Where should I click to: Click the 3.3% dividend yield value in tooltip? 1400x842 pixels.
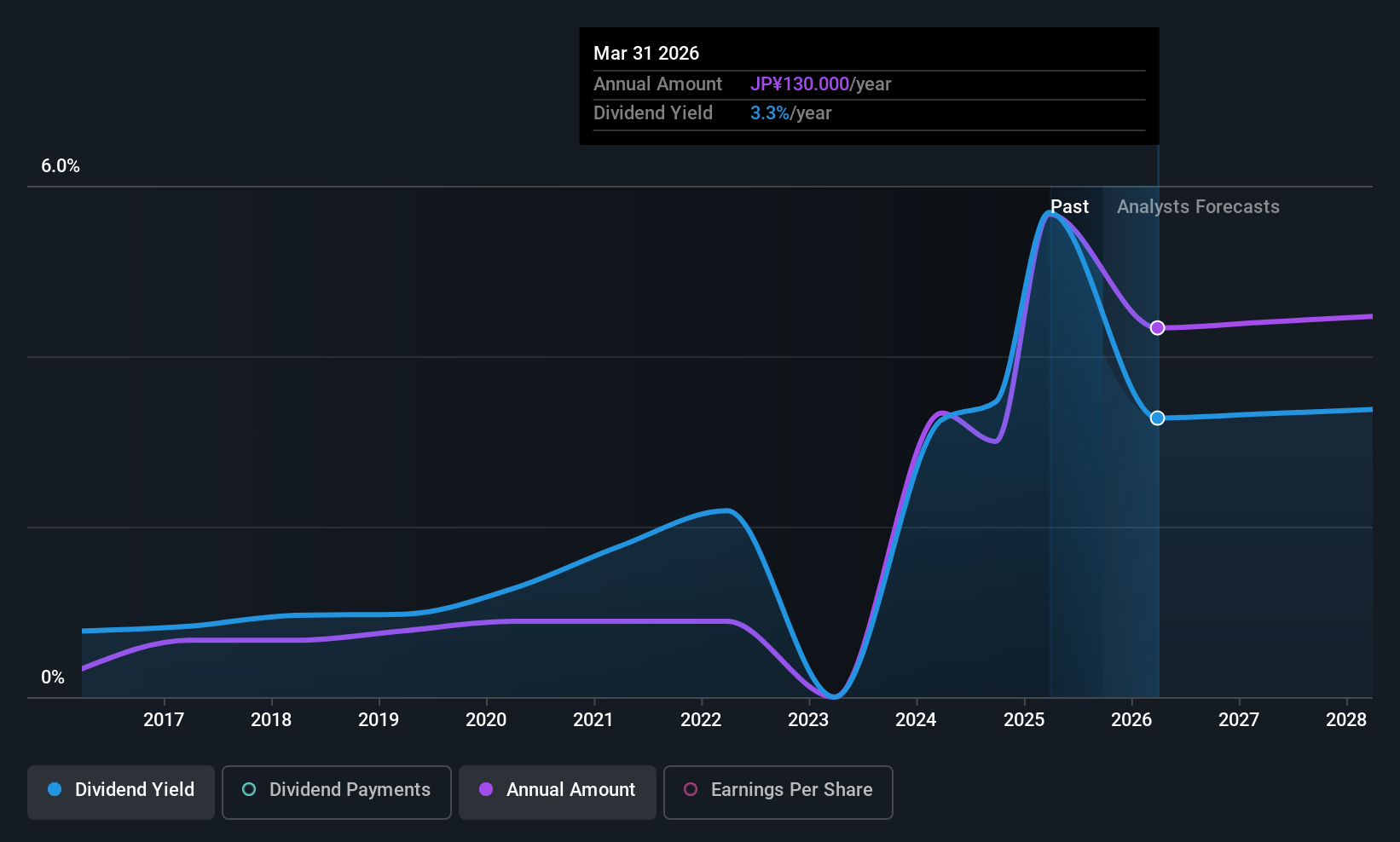pyautogui.click(x=770, y=113)
